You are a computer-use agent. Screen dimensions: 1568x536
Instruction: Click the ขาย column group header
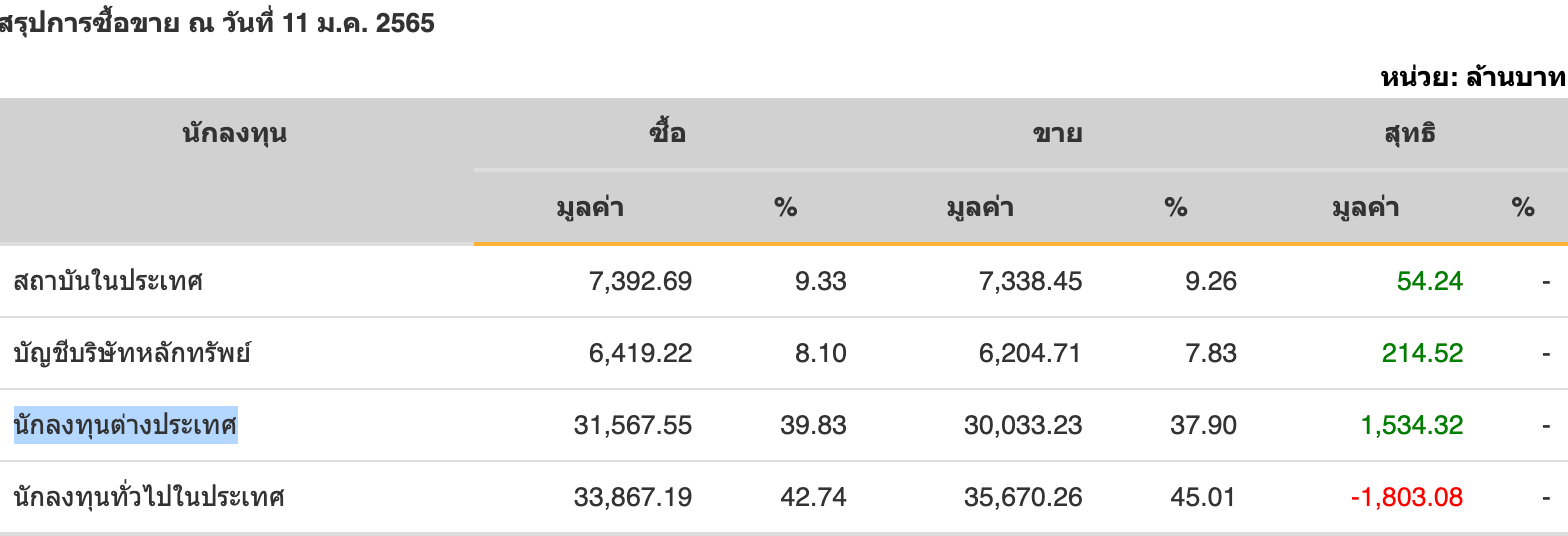1058,133
